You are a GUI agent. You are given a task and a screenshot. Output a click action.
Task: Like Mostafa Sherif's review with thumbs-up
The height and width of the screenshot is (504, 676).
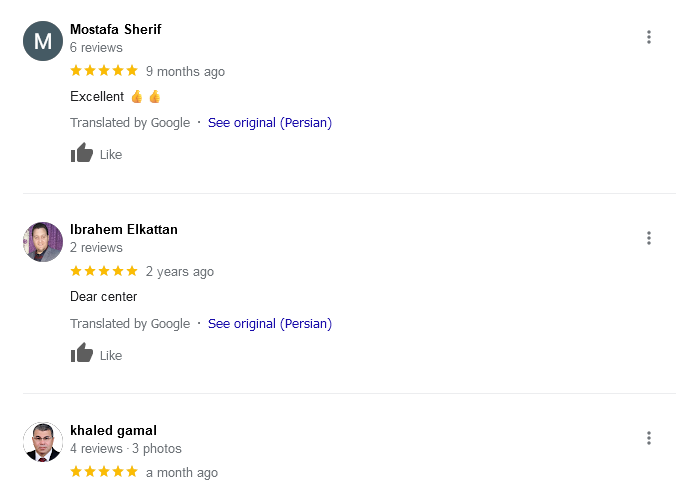(x=82, y=153)
